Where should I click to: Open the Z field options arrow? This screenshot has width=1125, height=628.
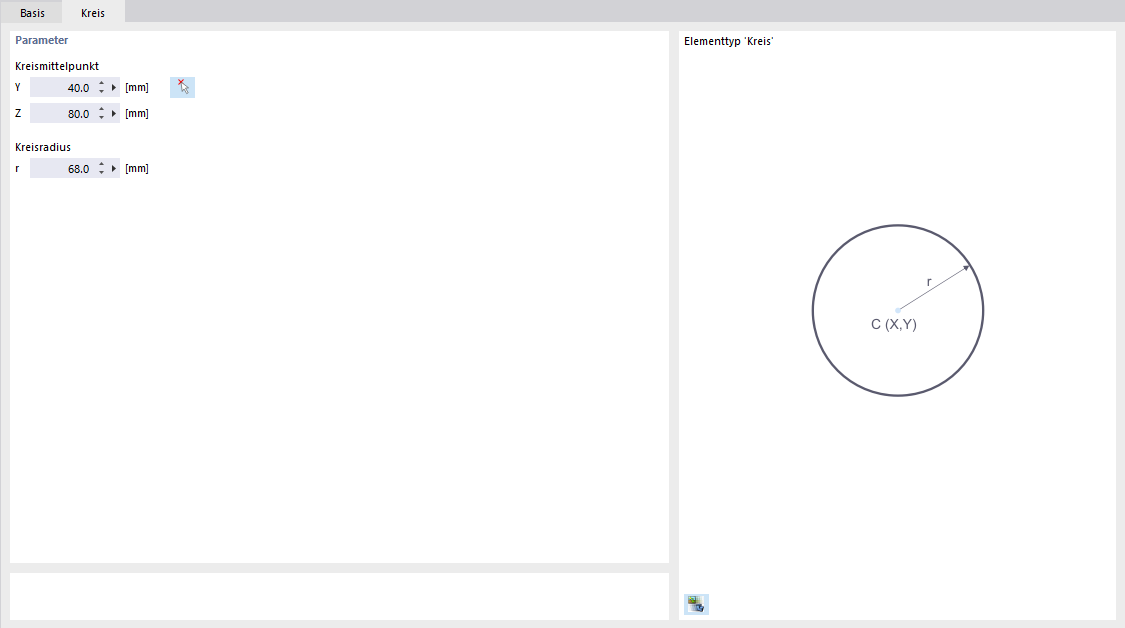pos(113,113)
